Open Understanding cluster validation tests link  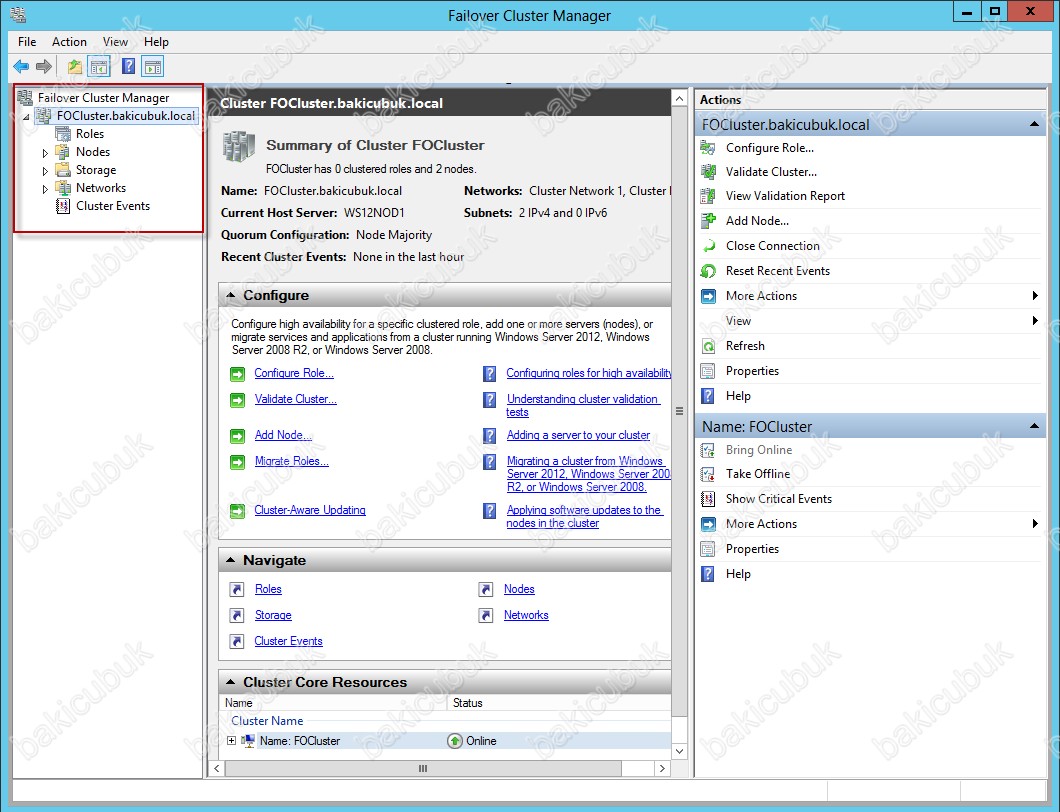pos(583,406)
